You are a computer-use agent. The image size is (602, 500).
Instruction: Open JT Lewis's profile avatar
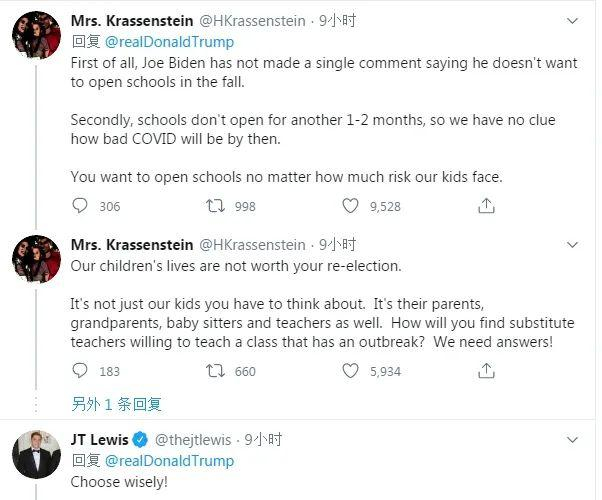pyautogui.click(x=36, y=454)
